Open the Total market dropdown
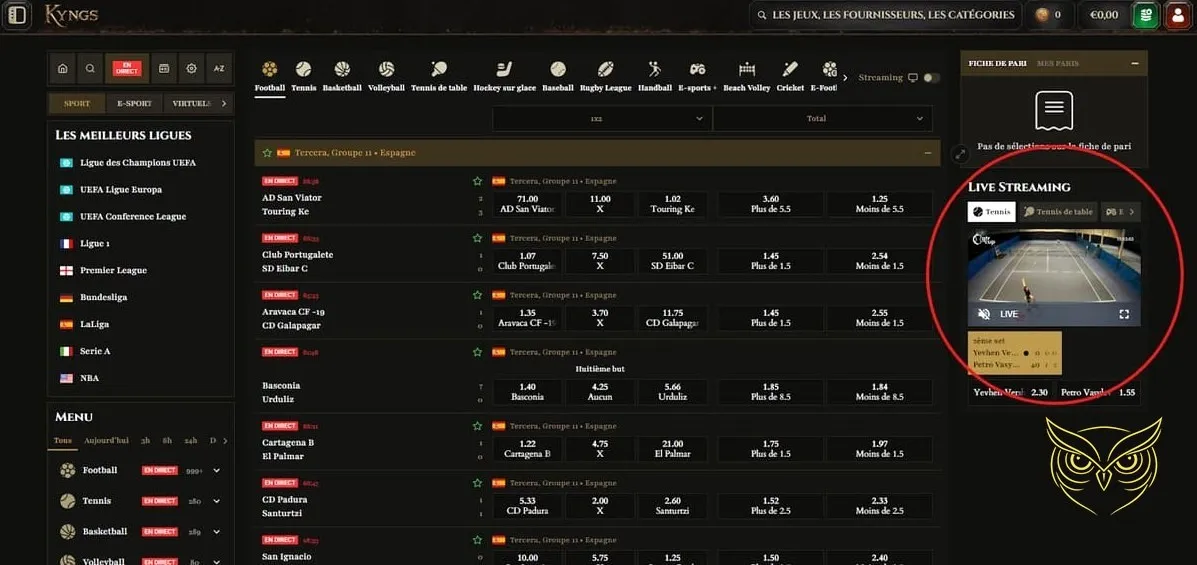 click(822, 118)
